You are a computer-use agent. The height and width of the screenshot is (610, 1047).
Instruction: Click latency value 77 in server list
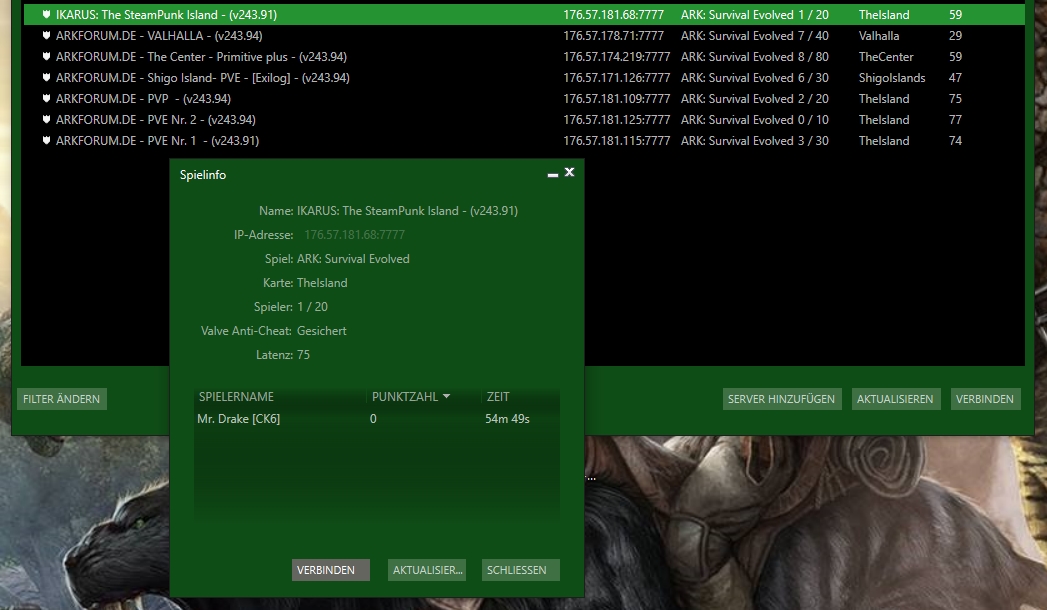[x=956, y=119]
